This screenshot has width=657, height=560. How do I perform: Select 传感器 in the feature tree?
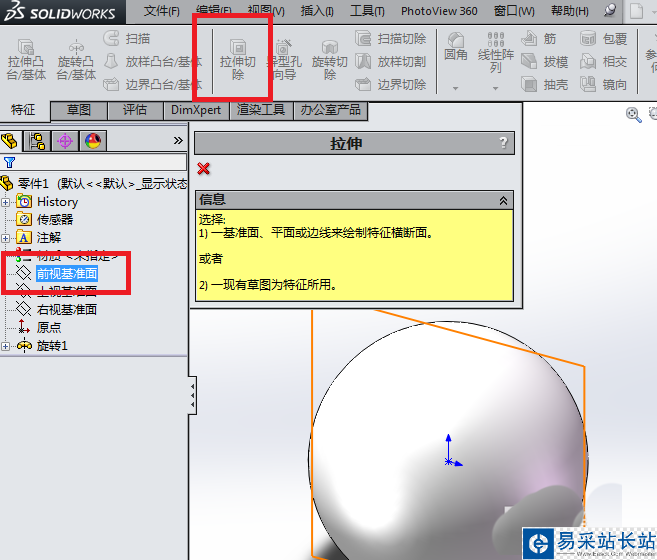click(55, 220)
